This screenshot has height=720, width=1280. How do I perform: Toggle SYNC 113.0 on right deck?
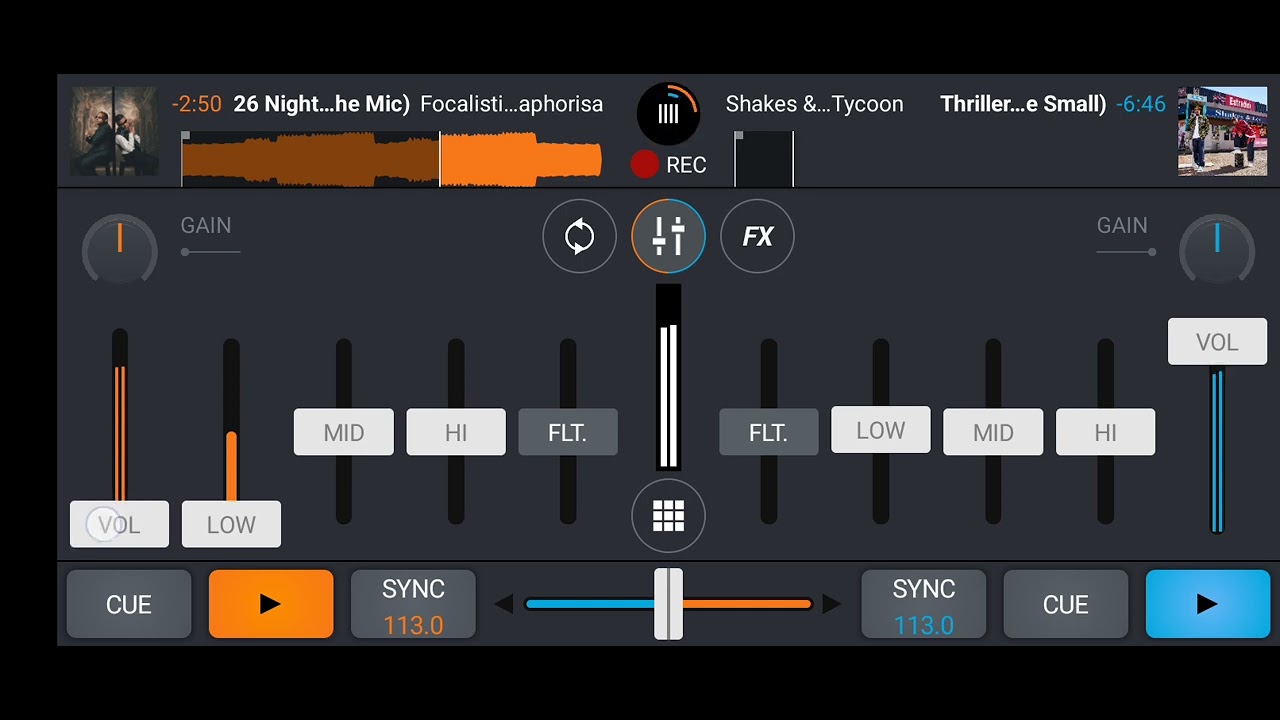tap(923, 604)
